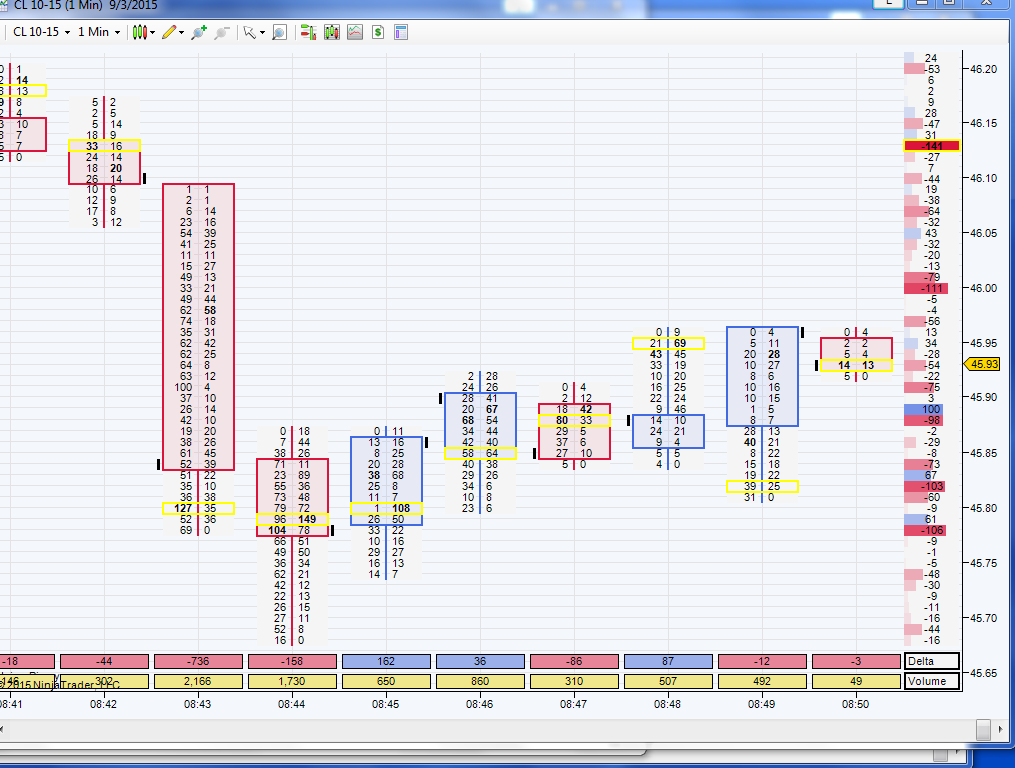Click the zoom in magnifier icon

tap(199, 32)
